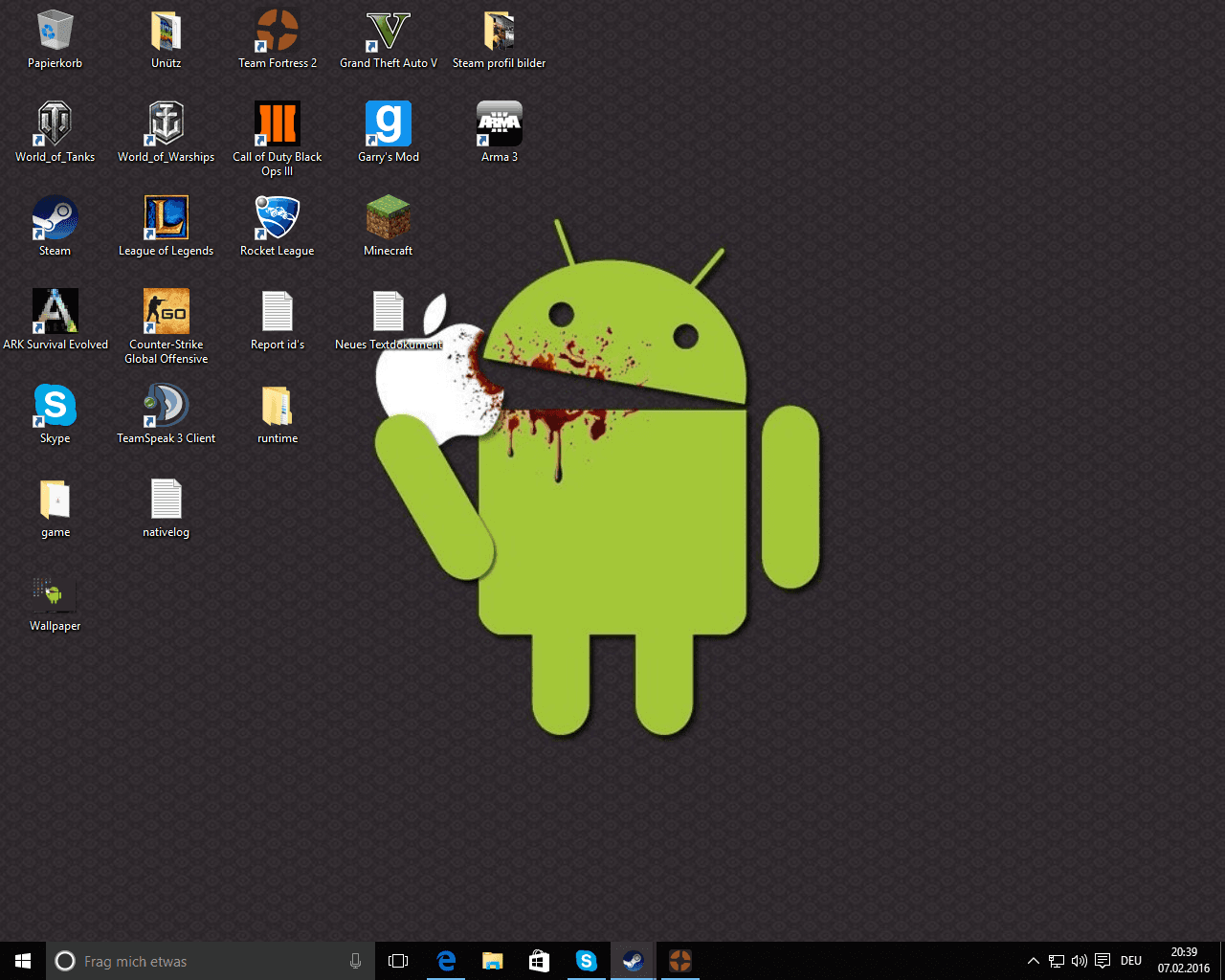Open the volume control in tray
The image size is (1225, 980).
point(1080,961)
